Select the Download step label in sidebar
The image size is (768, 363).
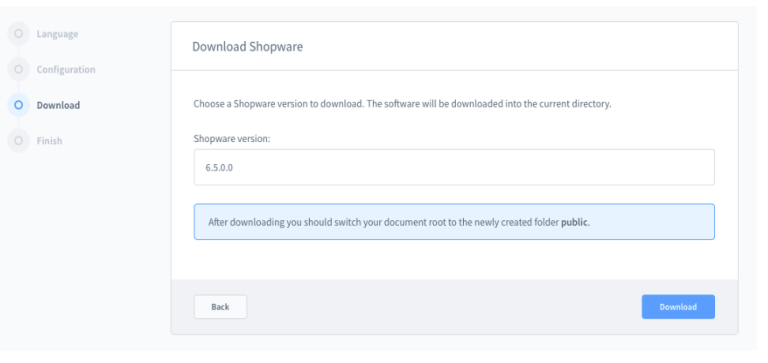coord(58,105)
